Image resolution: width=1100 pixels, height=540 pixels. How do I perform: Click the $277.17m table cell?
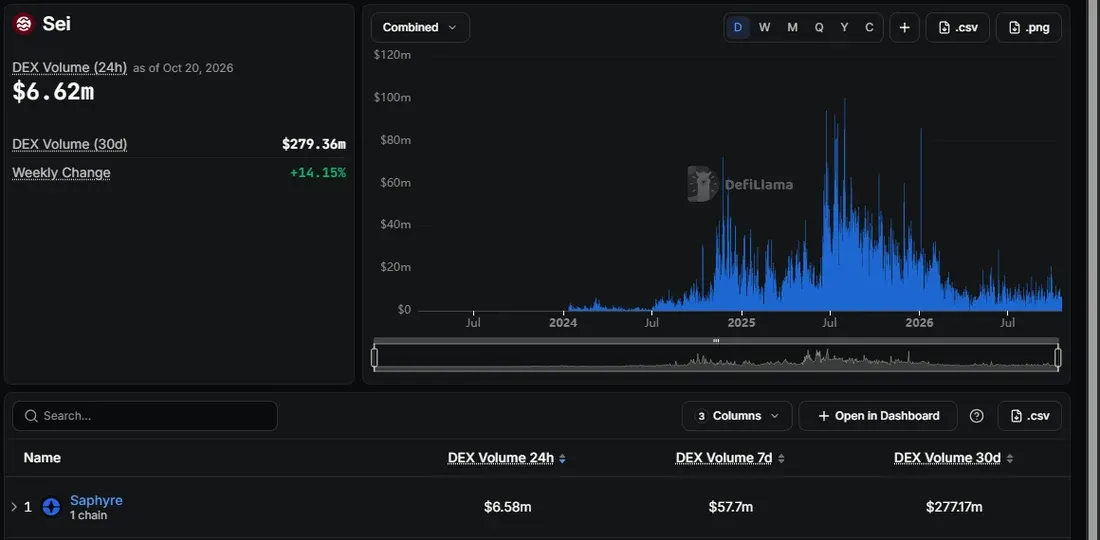click(954, 507)
